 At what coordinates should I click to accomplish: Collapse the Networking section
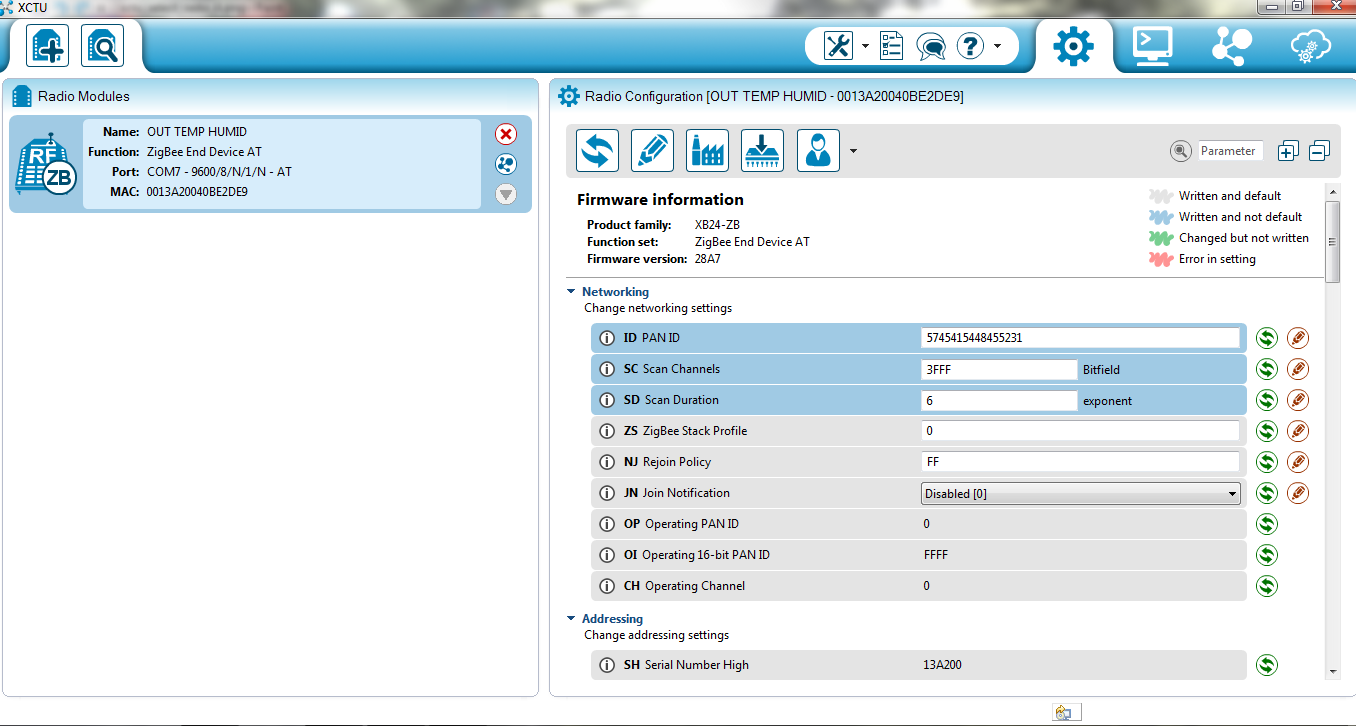click(x=571, y=292)
